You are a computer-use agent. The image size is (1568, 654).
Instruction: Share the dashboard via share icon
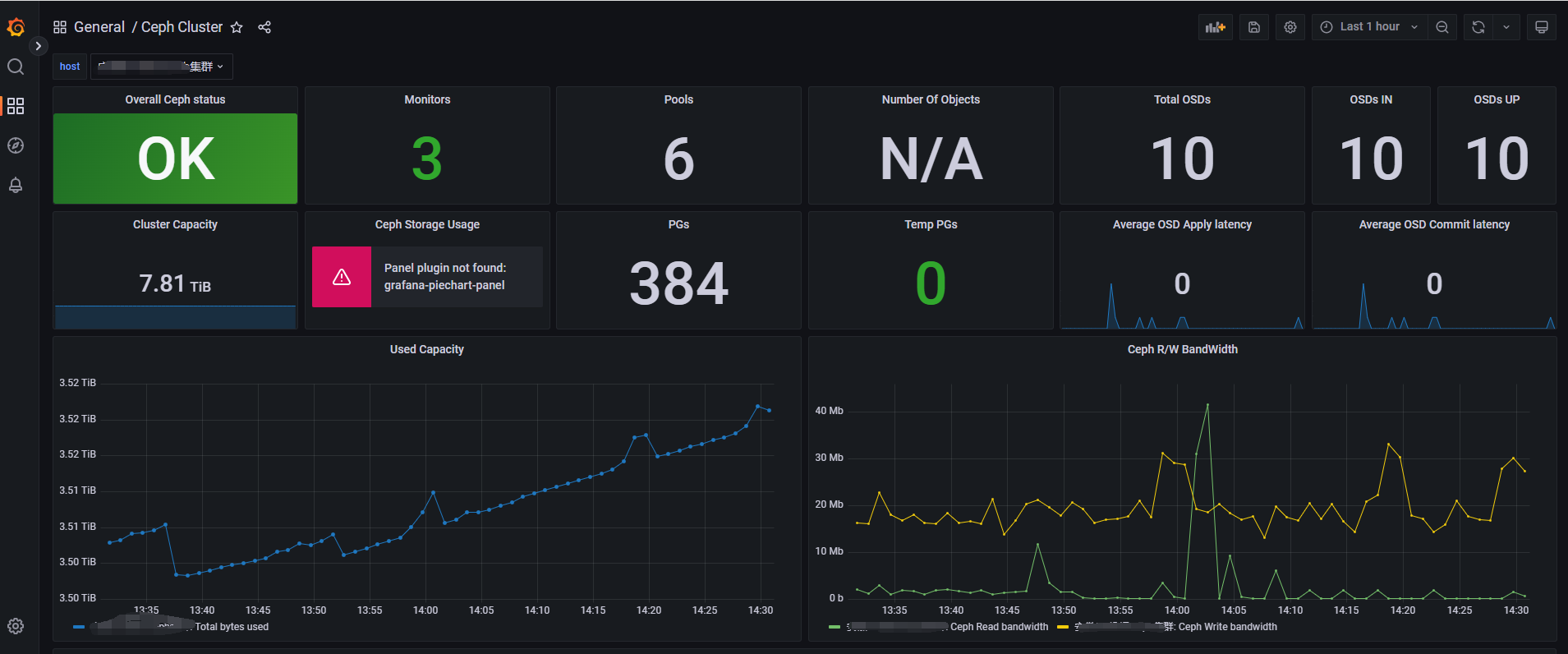click(264, 27)
